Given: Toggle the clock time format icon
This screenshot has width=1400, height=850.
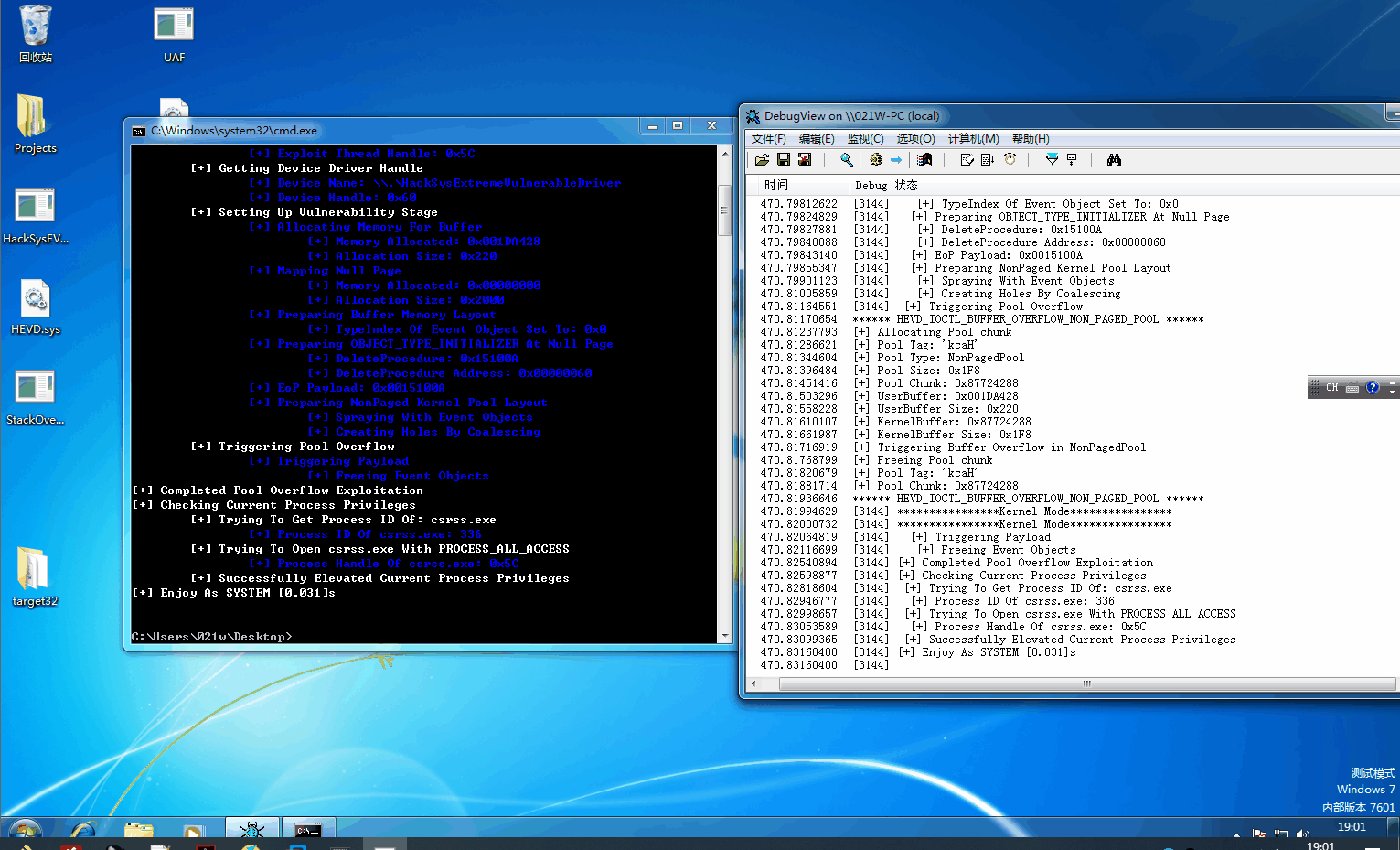Looking at the screenshot, I should click(x=1010, y=160).
